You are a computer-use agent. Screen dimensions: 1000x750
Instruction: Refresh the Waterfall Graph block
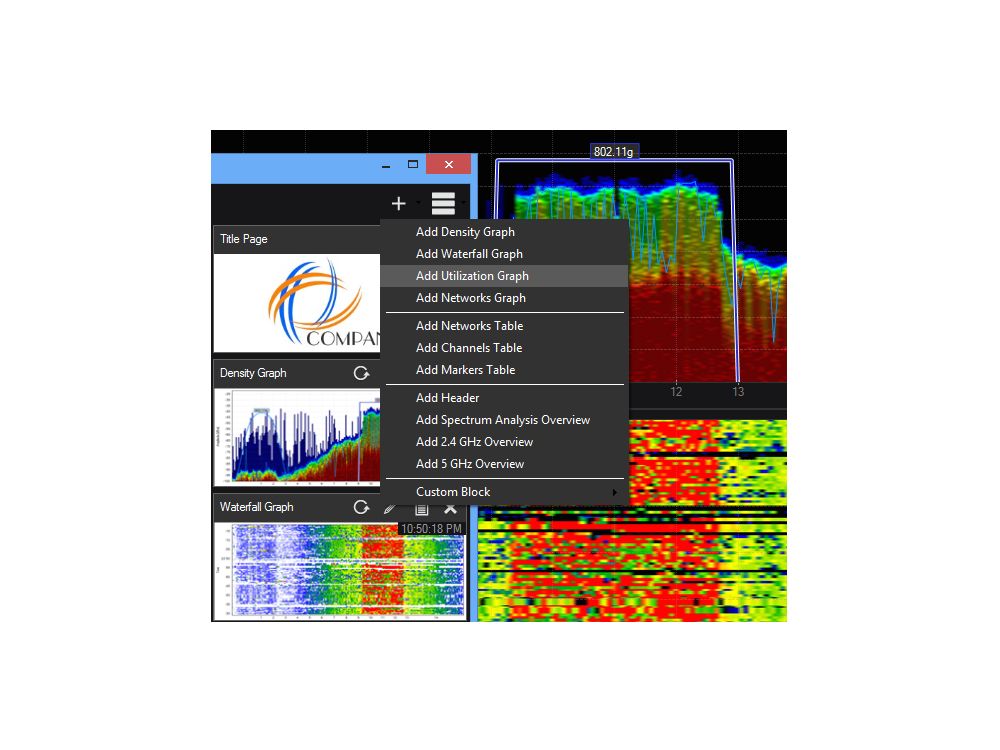pyautogui.click(x=362, y=507)
